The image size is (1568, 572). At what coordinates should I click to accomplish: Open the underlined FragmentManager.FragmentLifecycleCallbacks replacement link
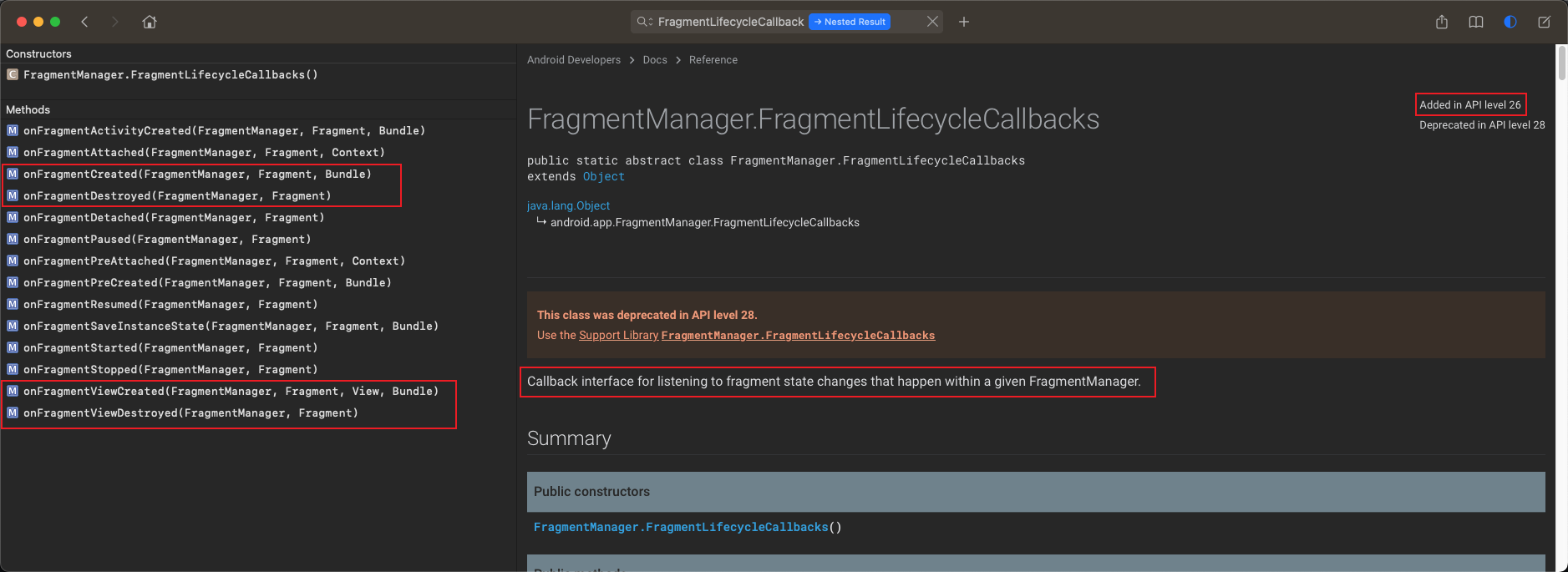pyautogui.click(x=798, y=335)
